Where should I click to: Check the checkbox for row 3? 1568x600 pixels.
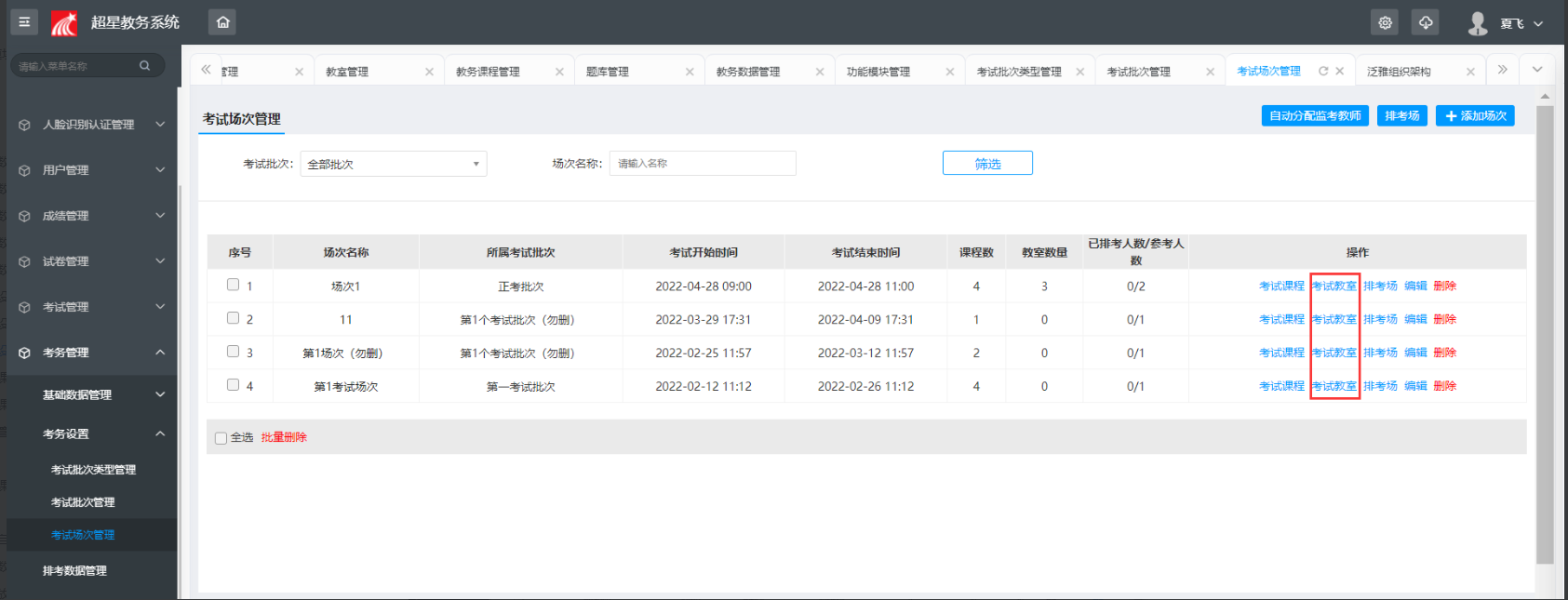233,352
